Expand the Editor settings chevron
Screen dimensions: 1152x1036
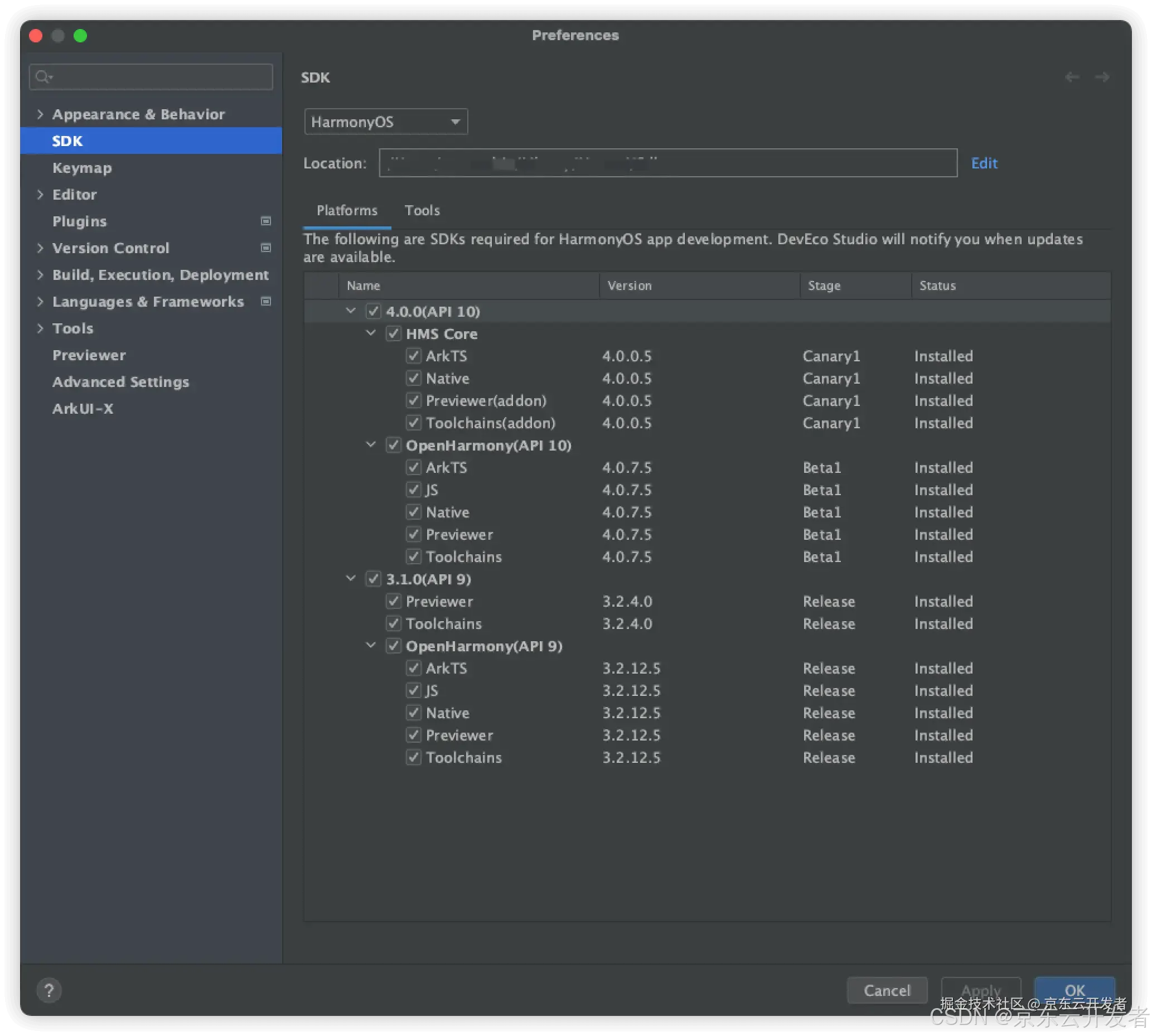pos(40,194)
